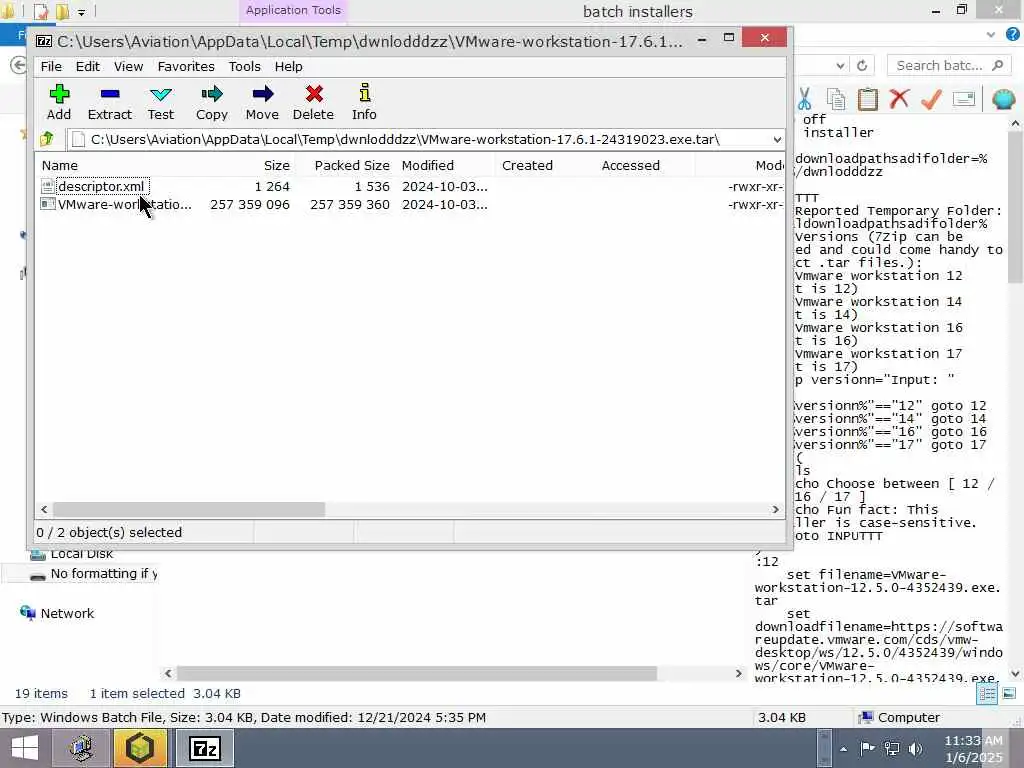Image resolution: width=1024 pixels, height=768 pixels.
Task: Select the VMware-workstatio... file row
Action: click(410, 204)
